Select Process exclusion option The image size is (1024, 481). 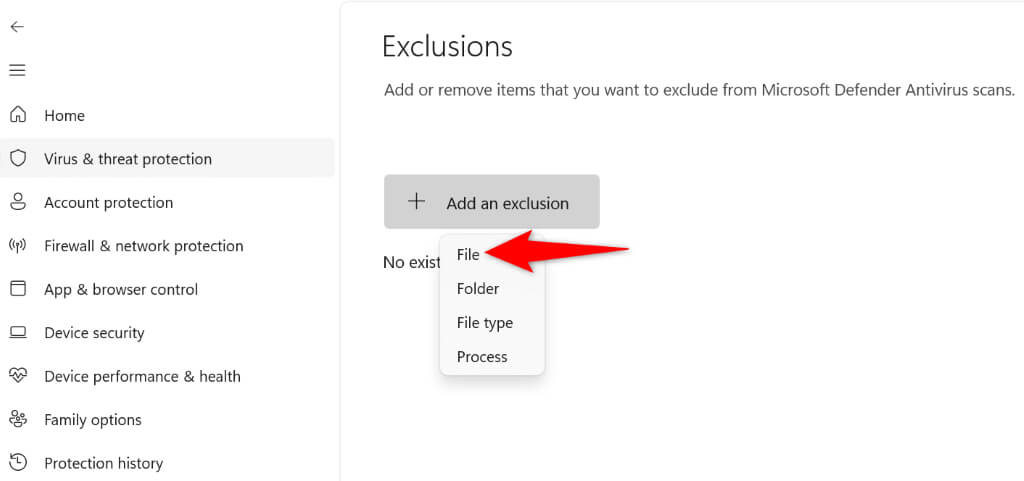click(x=482, y=357)
